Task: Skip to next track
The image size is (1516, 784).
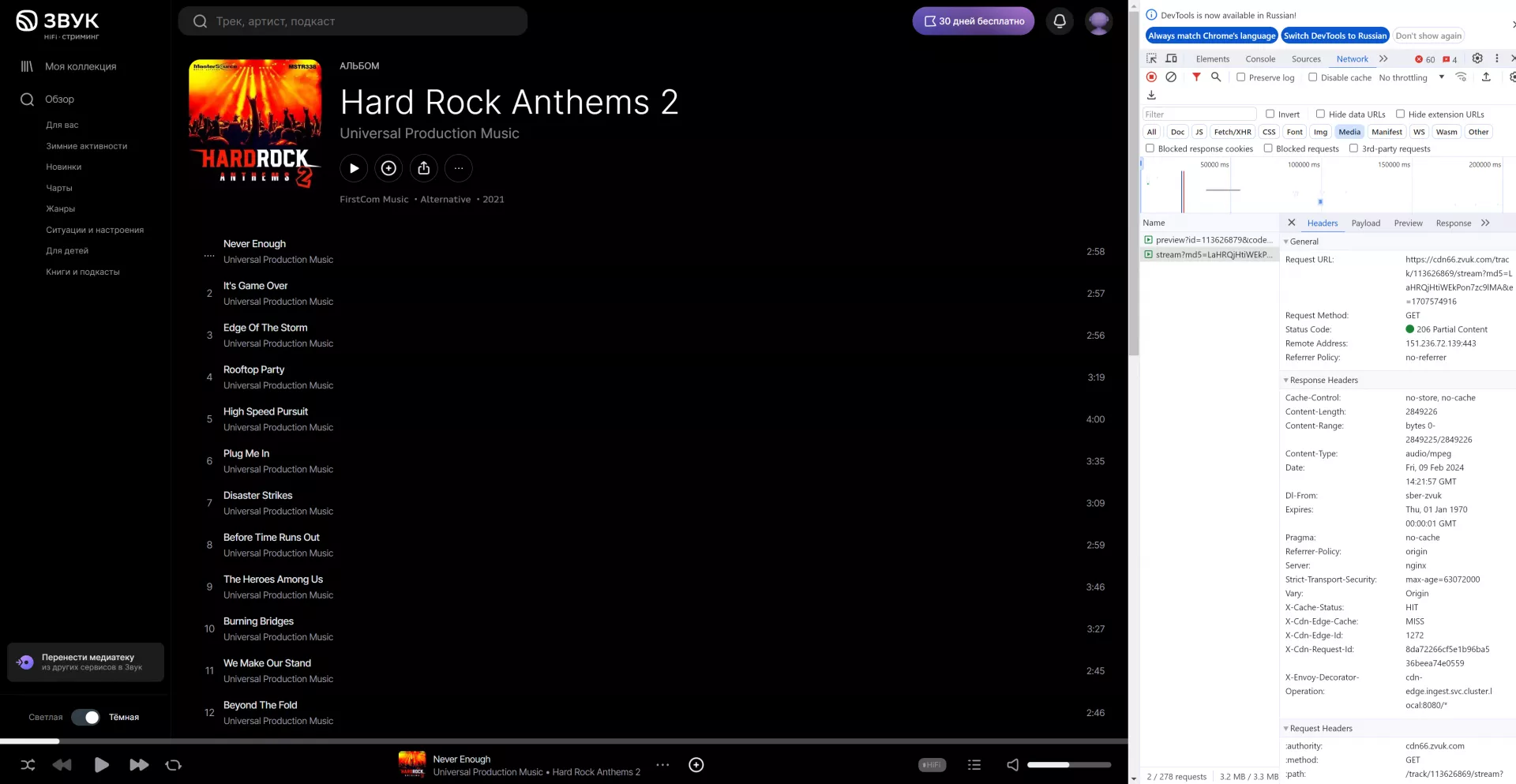Action: [139, 764]
